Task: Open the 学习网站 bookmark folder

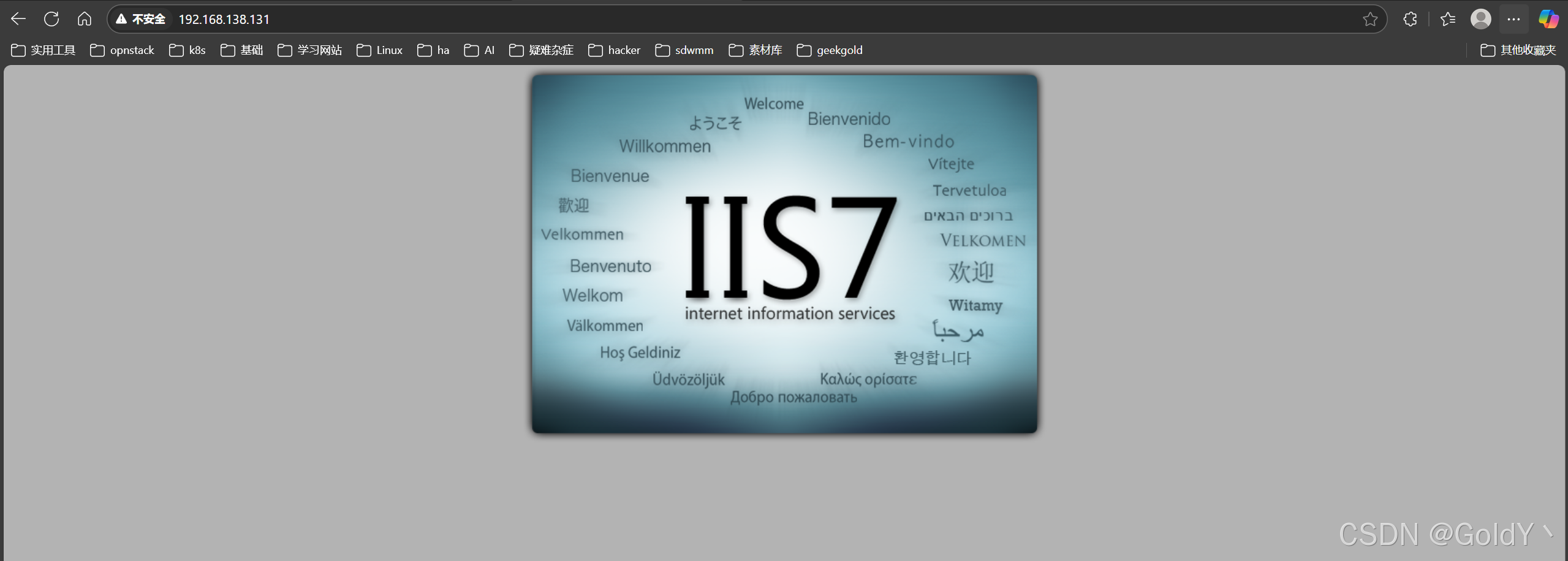Action: [310, 50]
